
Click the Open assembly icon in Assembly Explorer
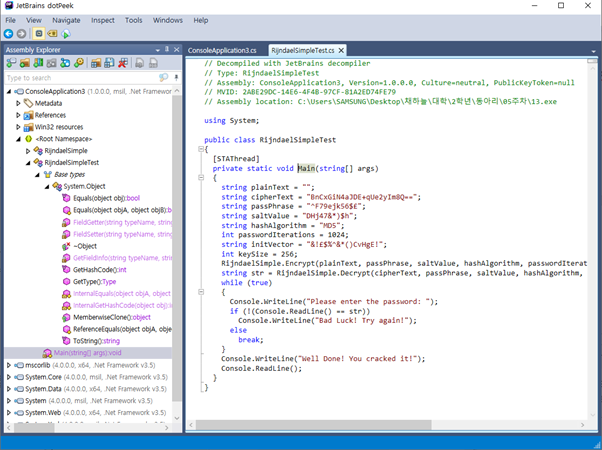pos(11,63)
